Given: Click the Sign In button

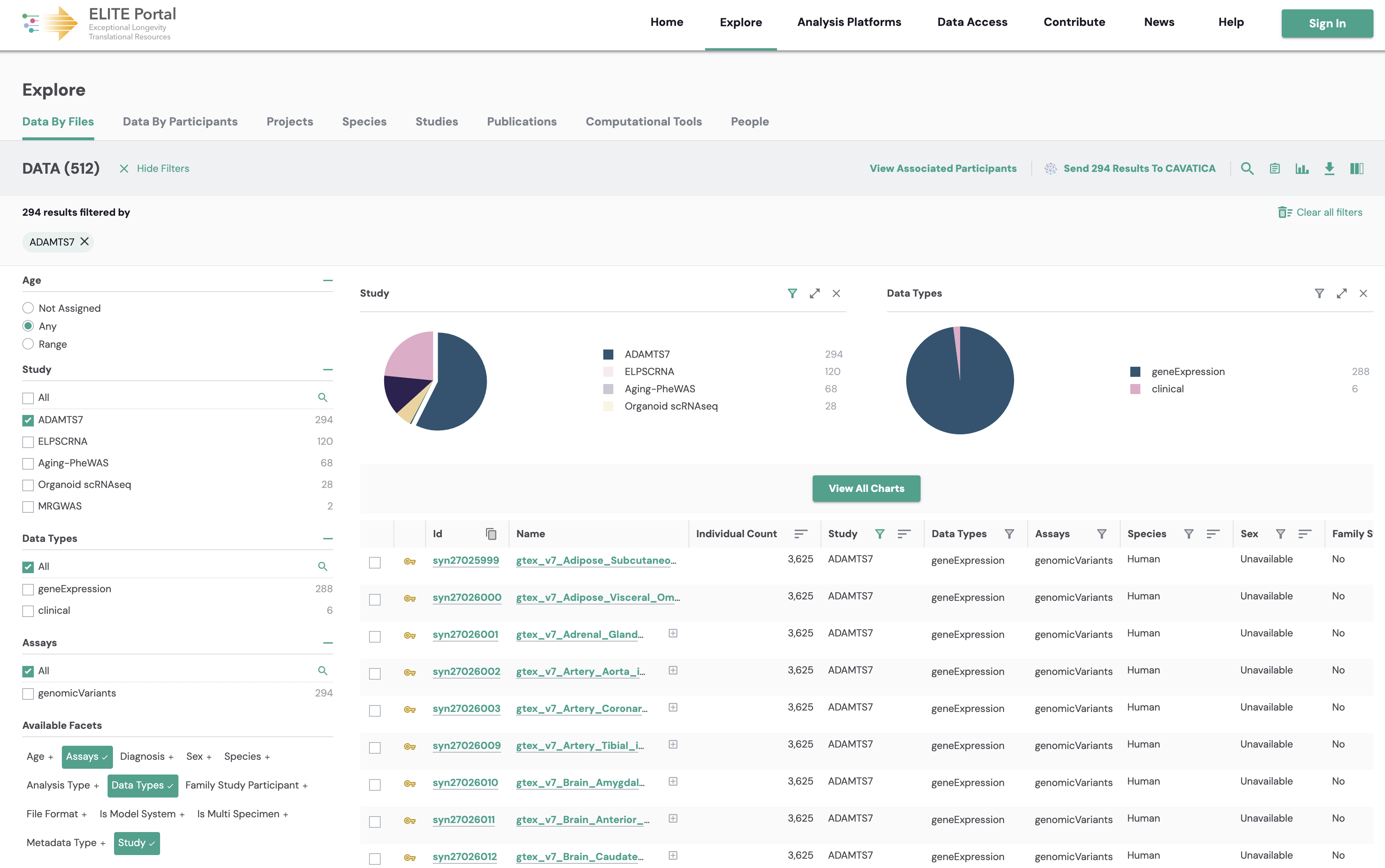Looking at the screenshot, I should click(1327, 23).
